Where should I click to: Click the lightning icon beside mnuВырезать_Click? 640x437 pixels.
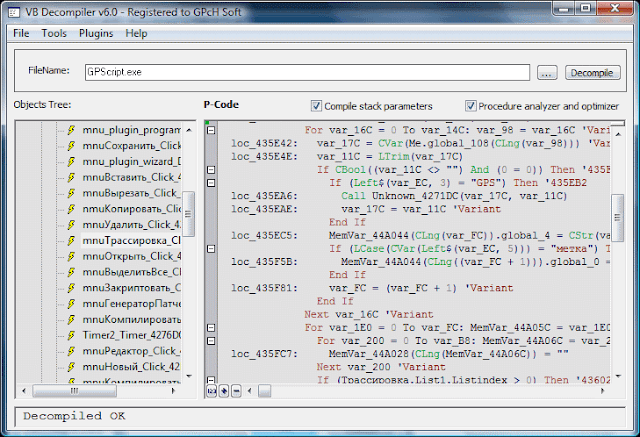click(71, 193)
